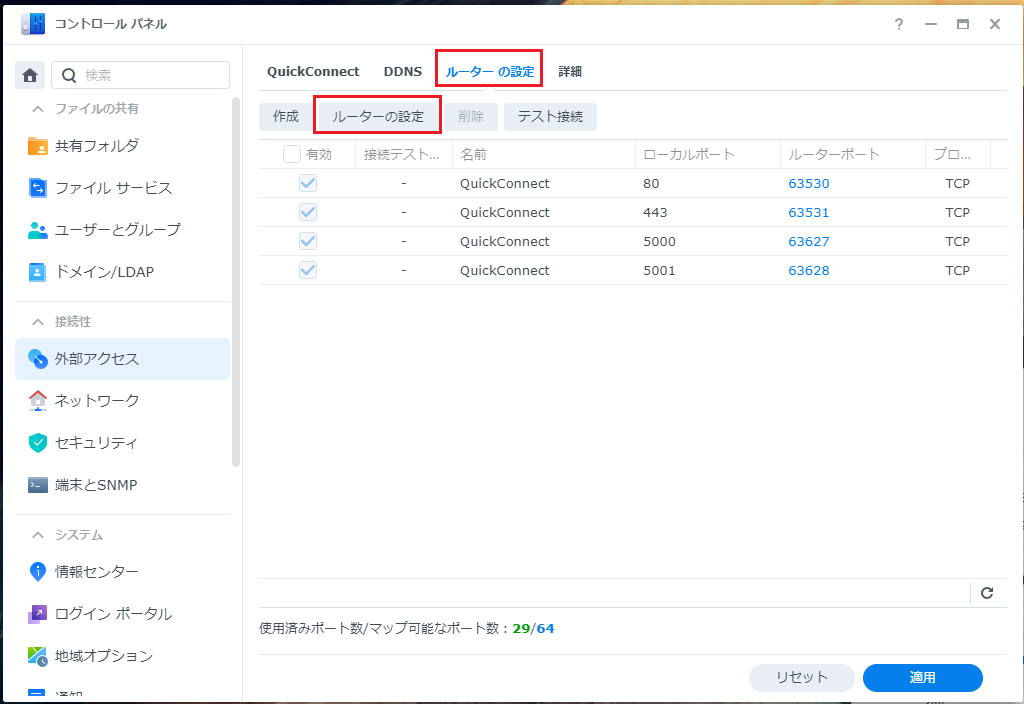Toggle checkbox for local port 5000 row

[308, 241]
